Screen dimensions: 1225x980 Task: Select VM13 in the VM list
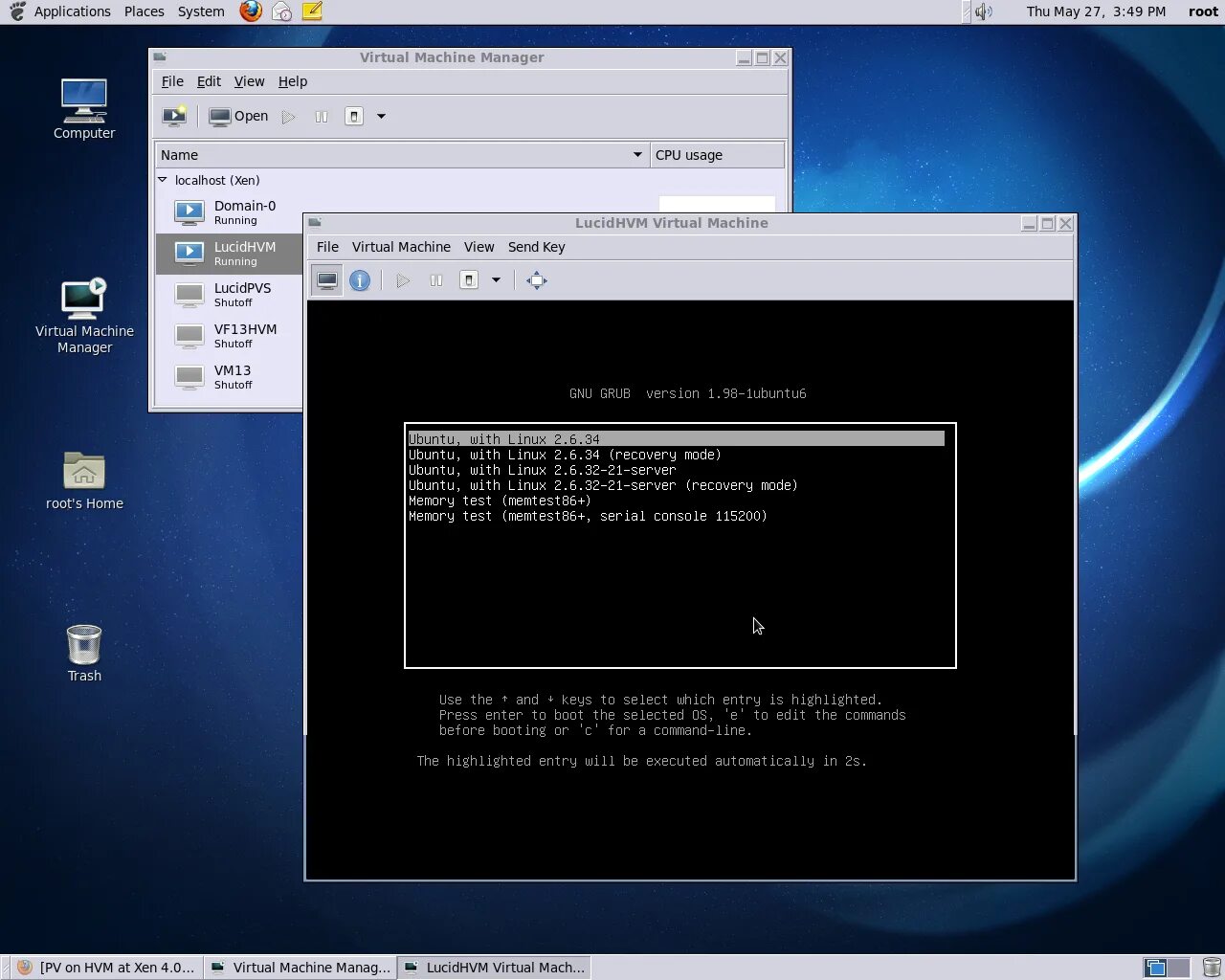230,377
